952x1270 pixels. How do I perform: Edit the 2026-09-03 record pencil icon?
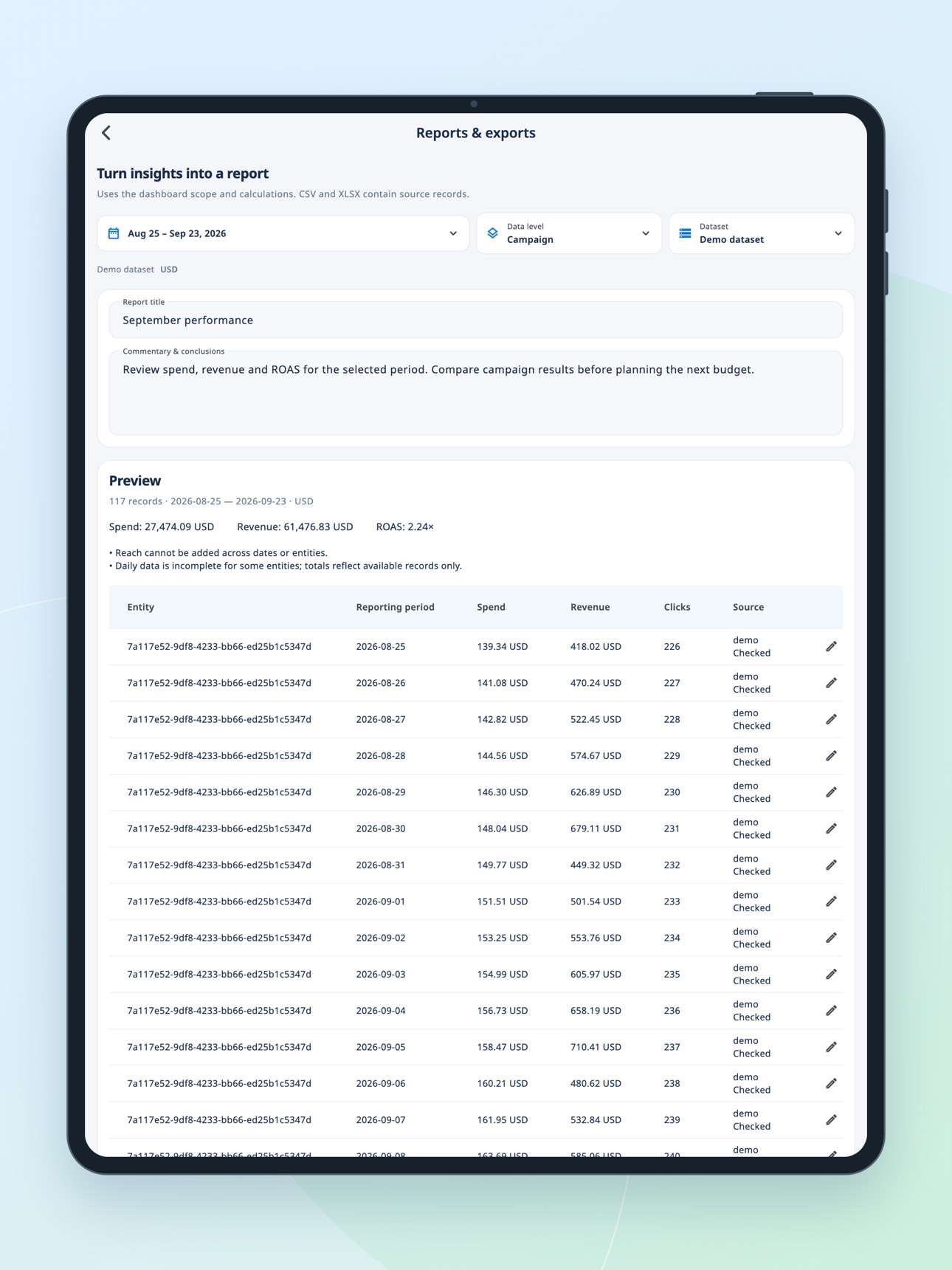click(x=831, y=975)
